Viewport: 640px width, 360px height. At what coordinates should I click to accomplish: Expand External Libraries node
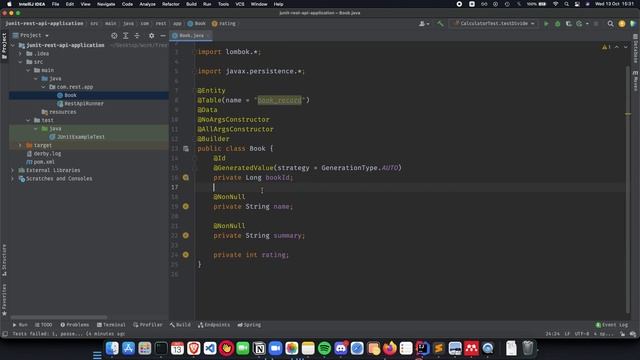click(12, 170)
